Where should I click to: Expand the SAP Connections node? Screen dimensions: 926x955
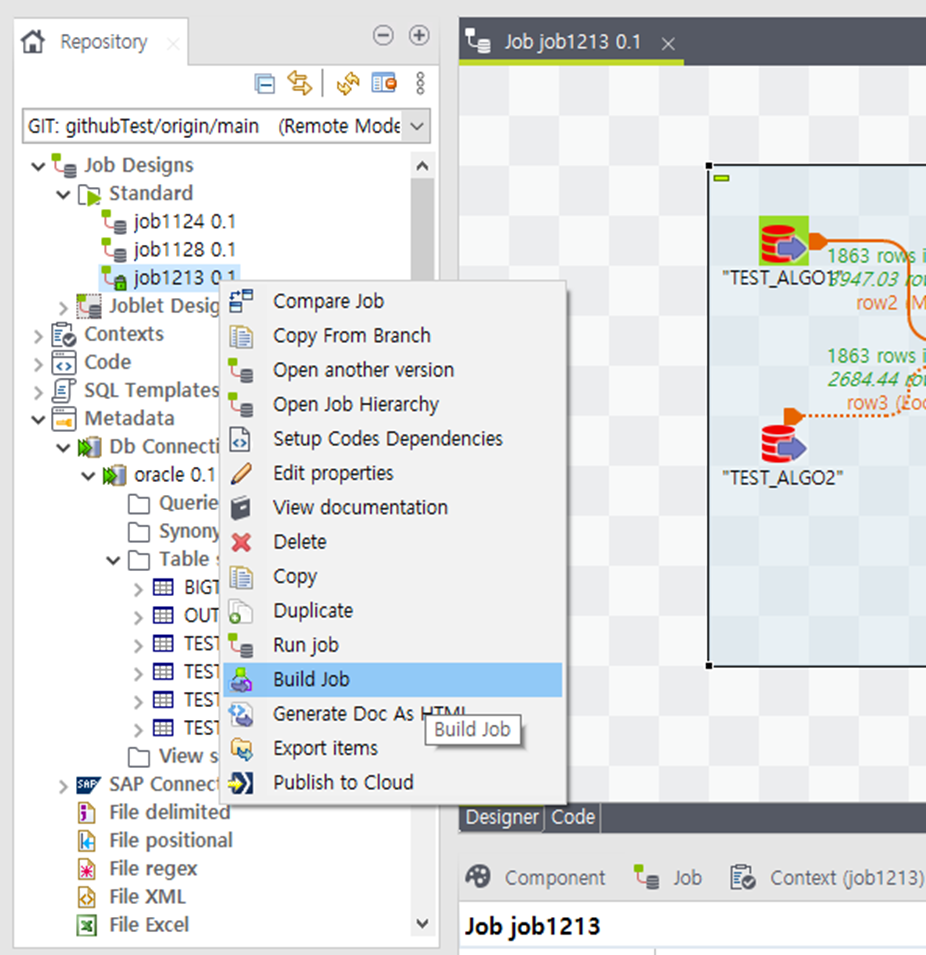pyautogui.click(x=63, y=786)
